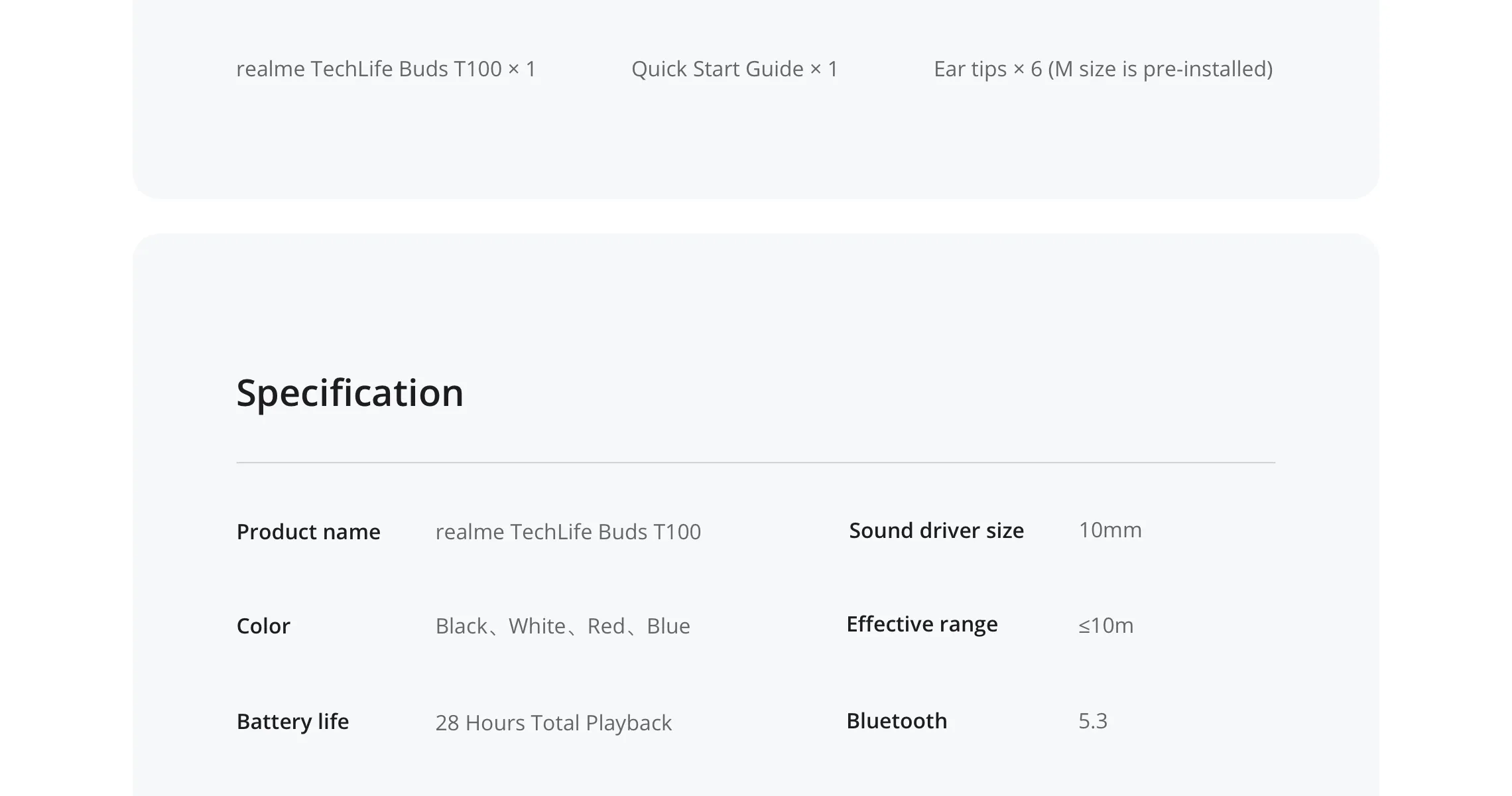Screen dimensions: 1512x796
Task: Select the realme TechLife Buds T100 × 1 text
Action: pyautogui.click(x=386, y=69)
